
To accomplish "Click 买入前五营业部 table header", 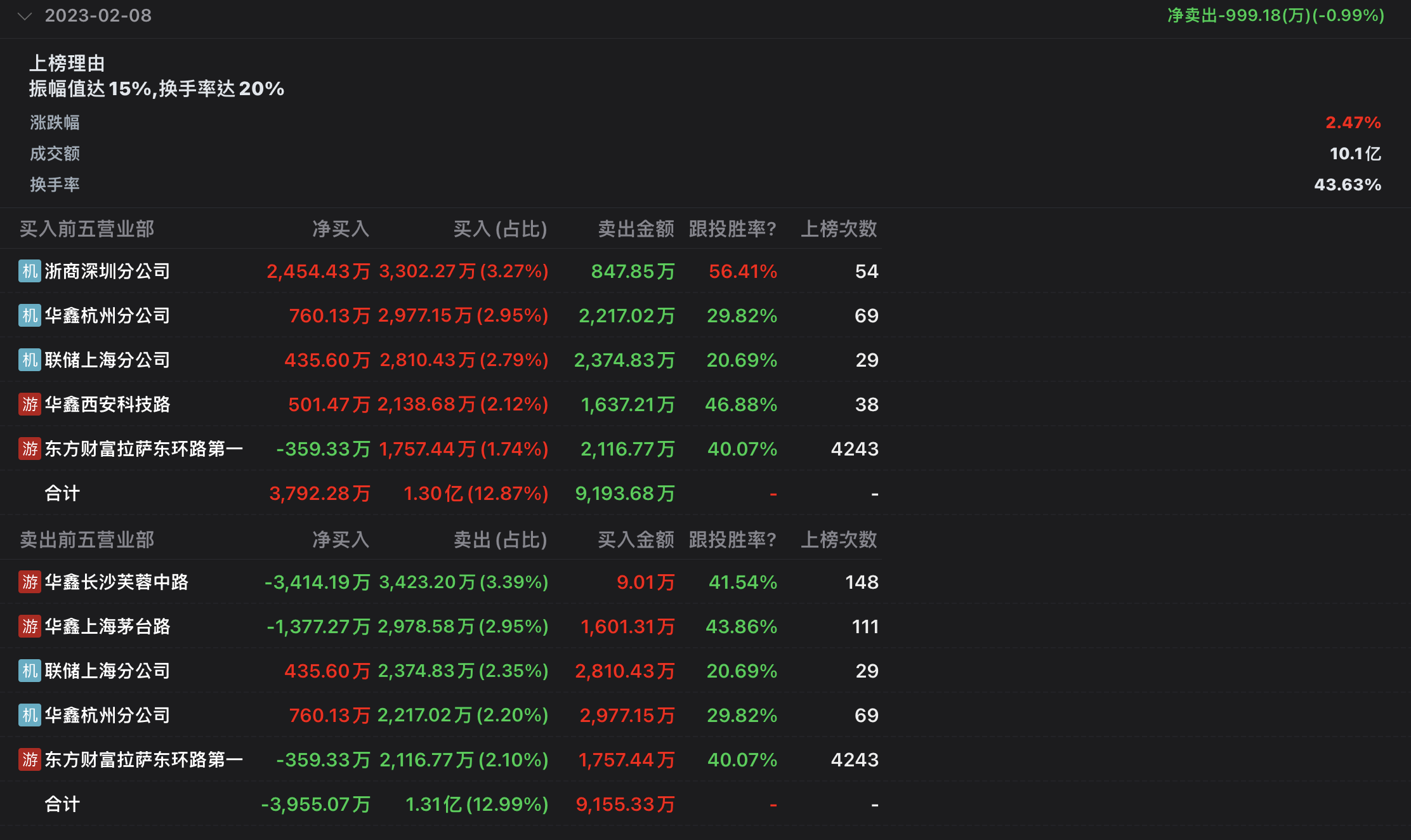I will pos(87,228).
